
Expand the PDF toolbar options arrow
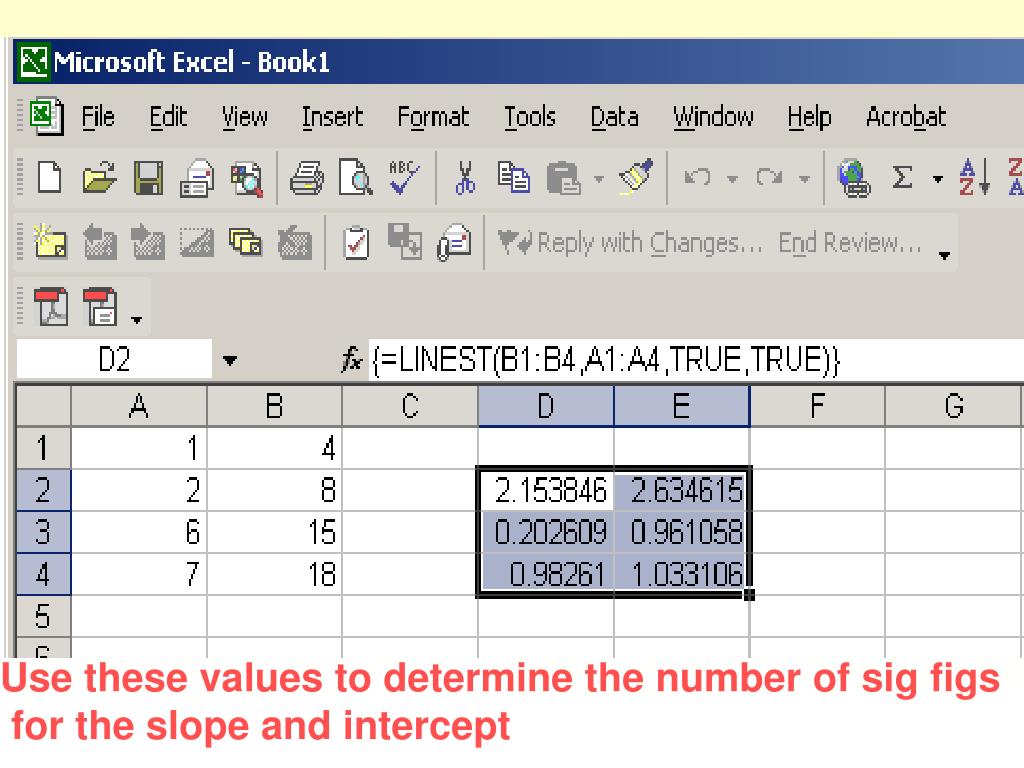click(136, 319)
